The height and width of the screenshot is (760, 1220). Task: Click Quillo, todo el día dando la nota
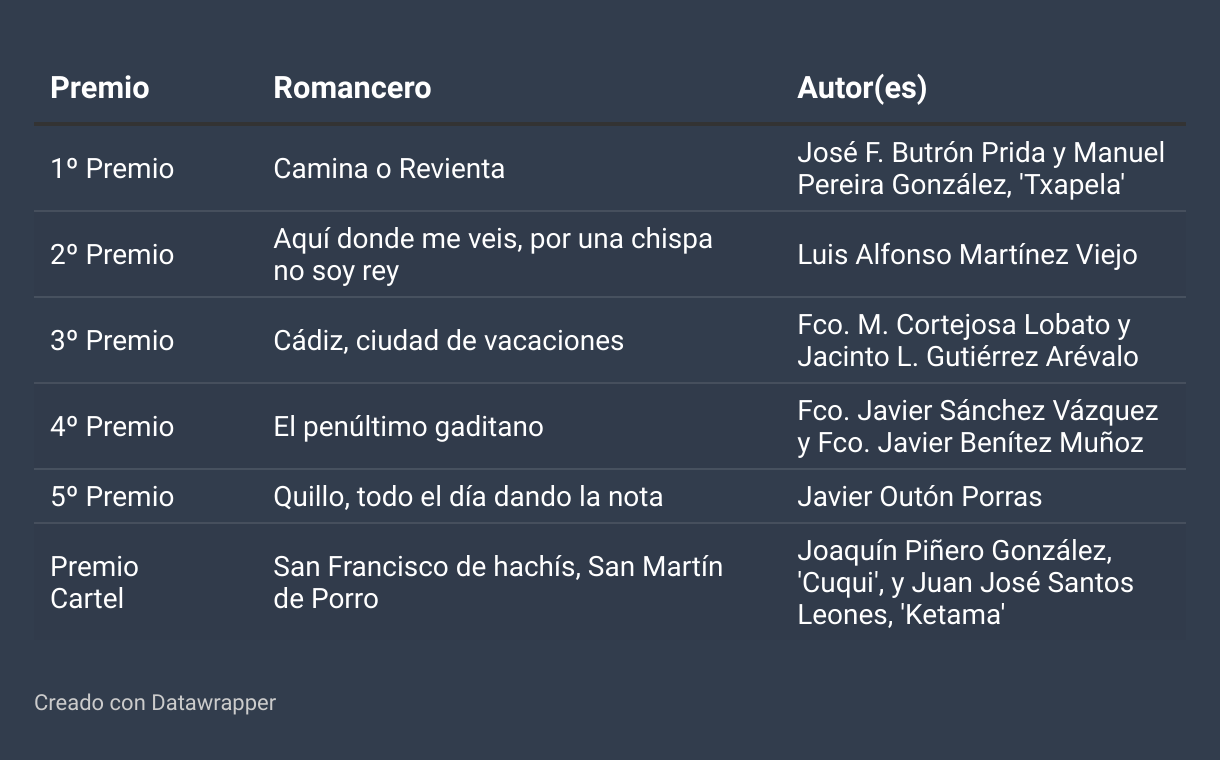468,497
